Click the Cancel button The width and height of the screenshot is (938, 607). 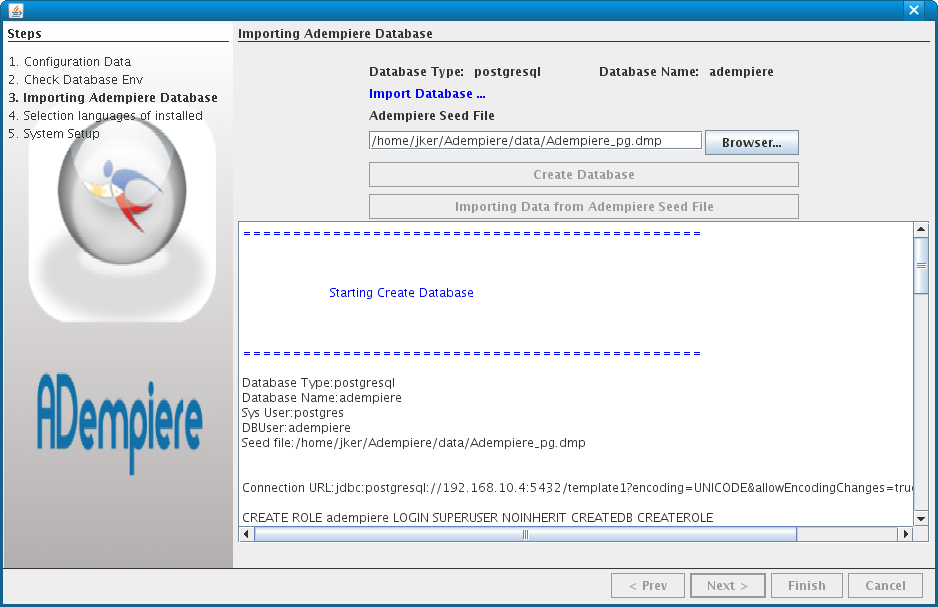click(885, 585)
